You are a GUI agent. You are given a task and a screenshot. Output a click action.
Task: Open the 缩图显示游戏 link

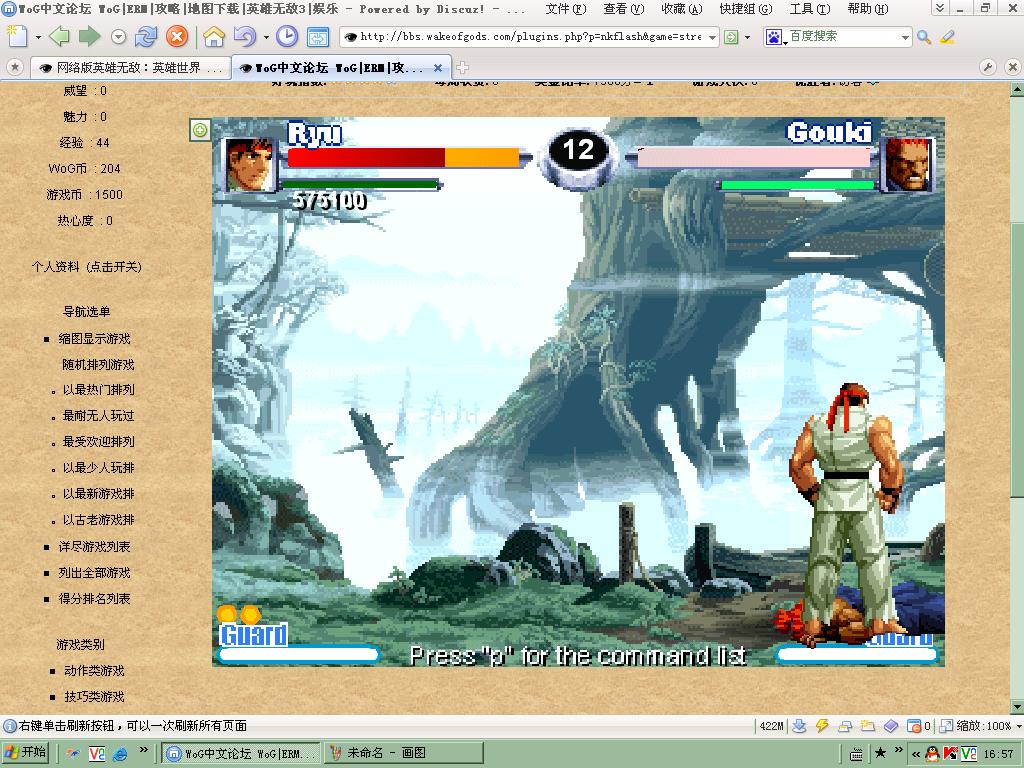[x=94, y=338]
